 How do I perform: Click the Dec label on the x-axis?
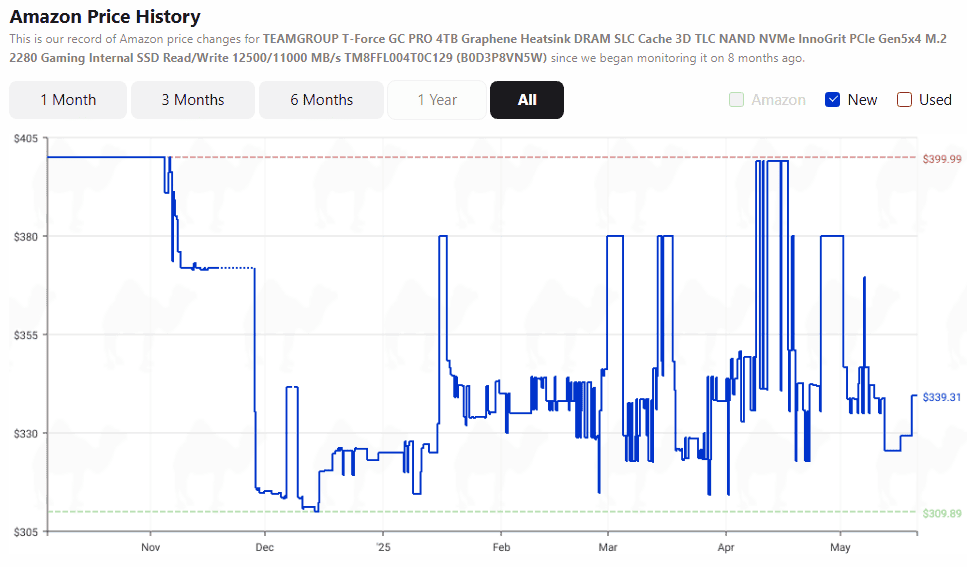point(265,547)
